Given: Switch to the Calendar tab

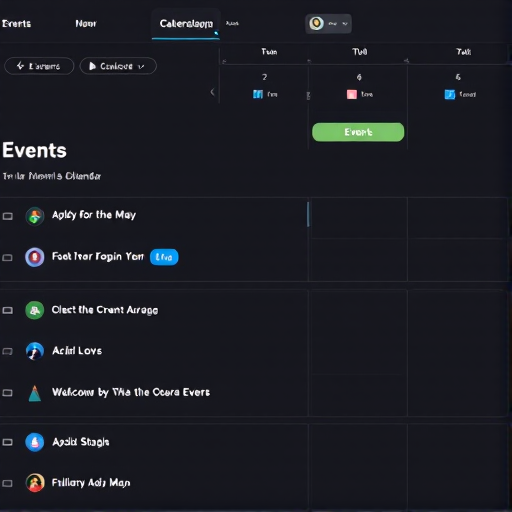Looking at the screenshot, I should pos(186,24).
